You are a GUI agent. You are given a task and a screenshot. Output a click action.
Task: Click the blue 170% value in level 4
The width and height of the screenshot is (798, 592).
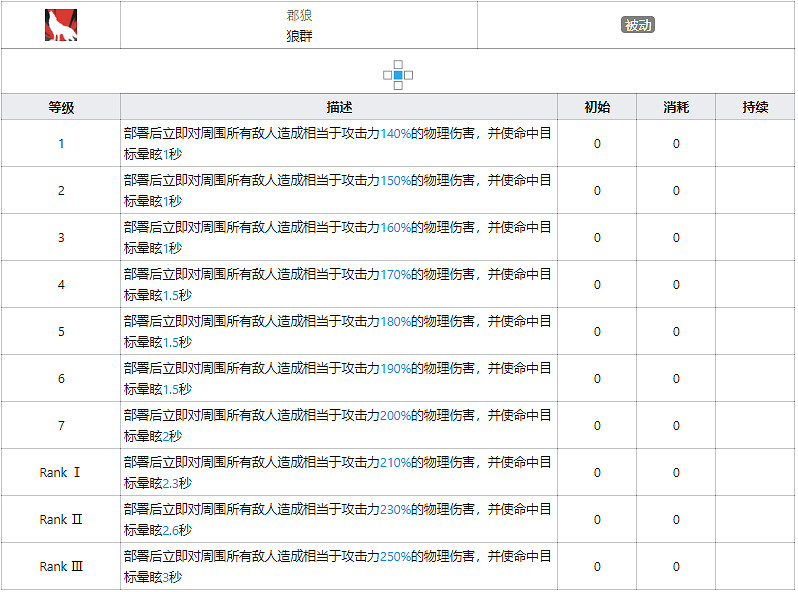(395, 274)
